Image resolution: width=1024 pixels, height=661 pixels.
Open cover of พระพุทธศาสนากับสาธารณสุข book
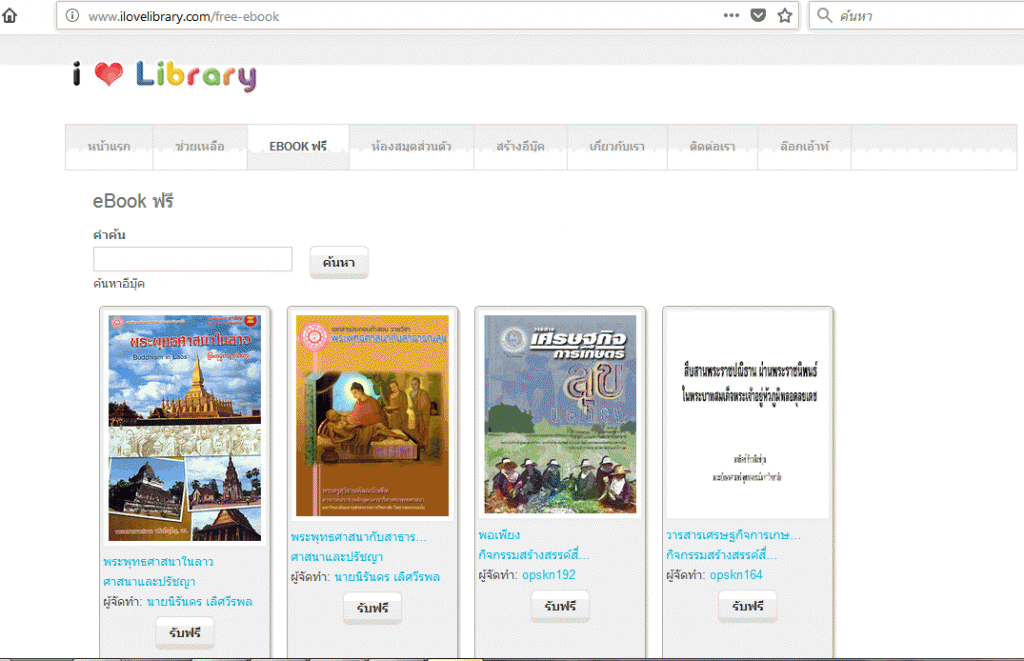372,416
